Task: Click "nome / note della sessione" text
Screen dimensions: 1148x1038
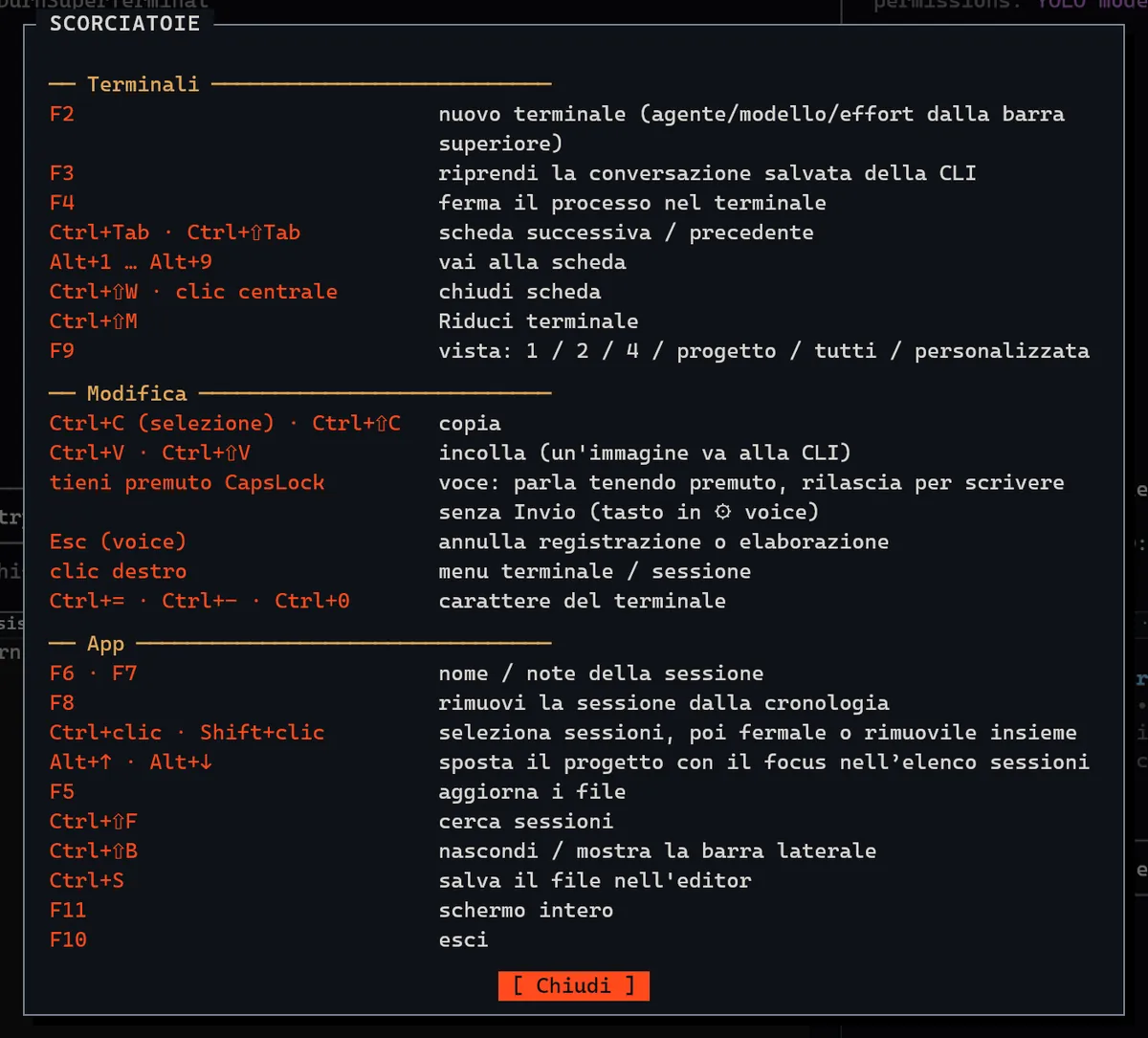Action: point(602,674)
